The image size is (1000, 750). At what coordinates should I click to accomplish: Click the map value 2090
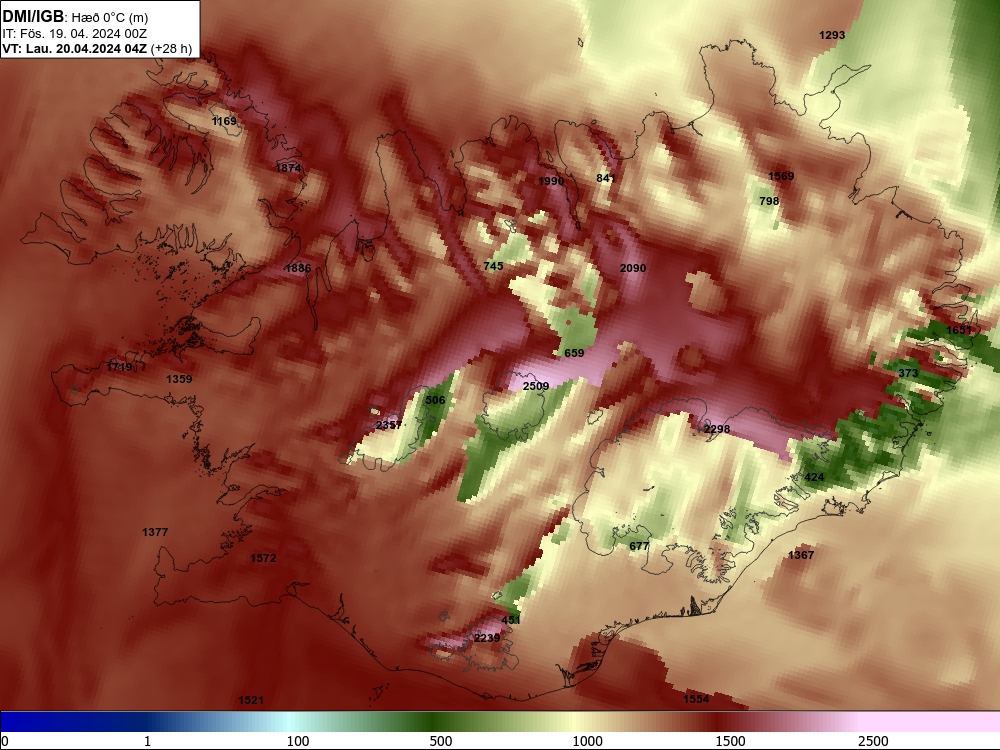point(633,268)
